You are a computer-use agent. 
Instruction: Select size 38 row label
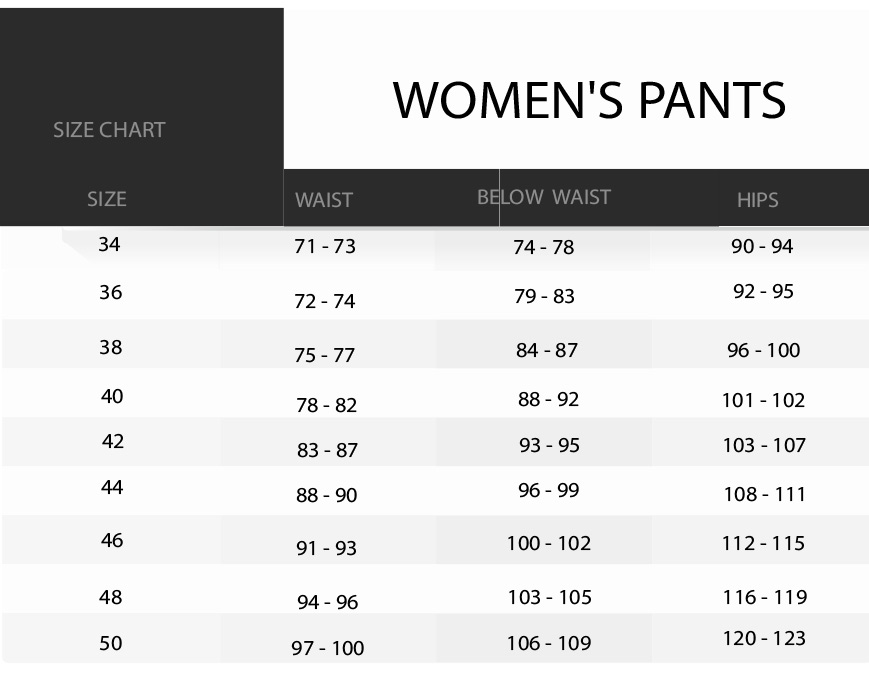(x=110, y=347)
